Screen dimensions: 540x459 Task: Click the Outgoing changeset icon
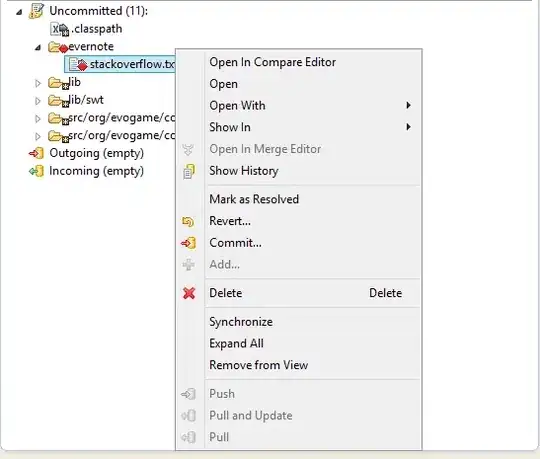37,153
